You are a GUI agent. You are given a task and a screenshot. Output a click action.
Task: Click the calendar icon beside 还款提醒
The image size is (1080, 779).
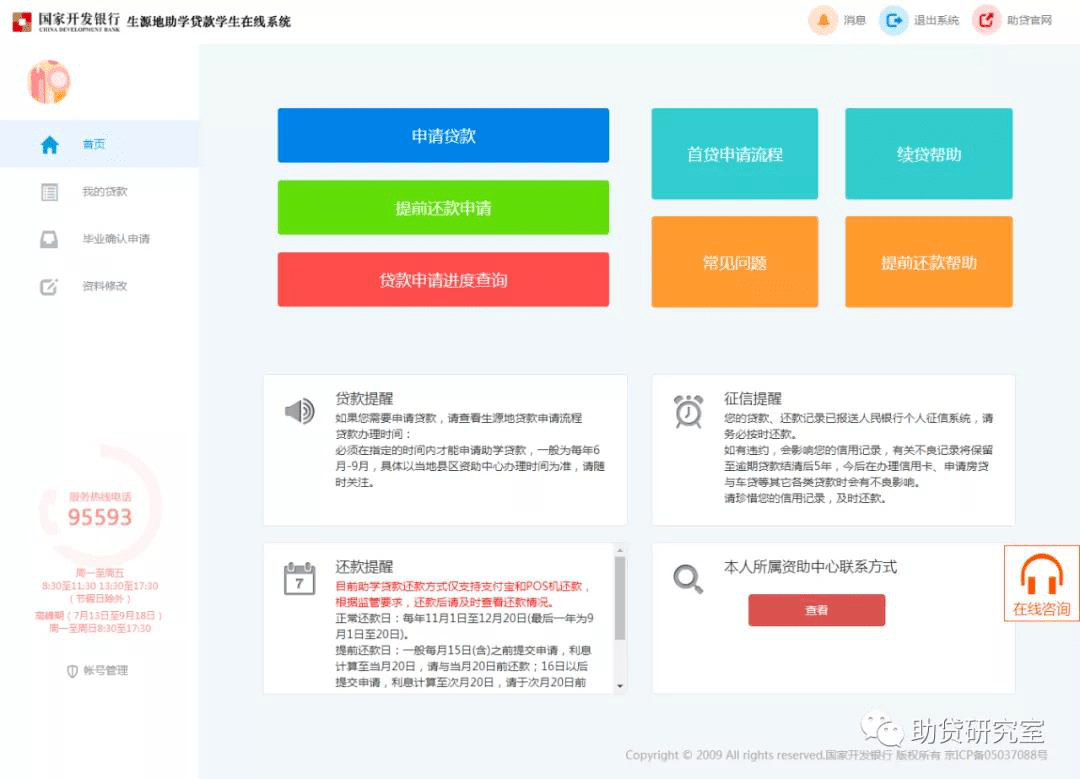[x=297, y=580]
